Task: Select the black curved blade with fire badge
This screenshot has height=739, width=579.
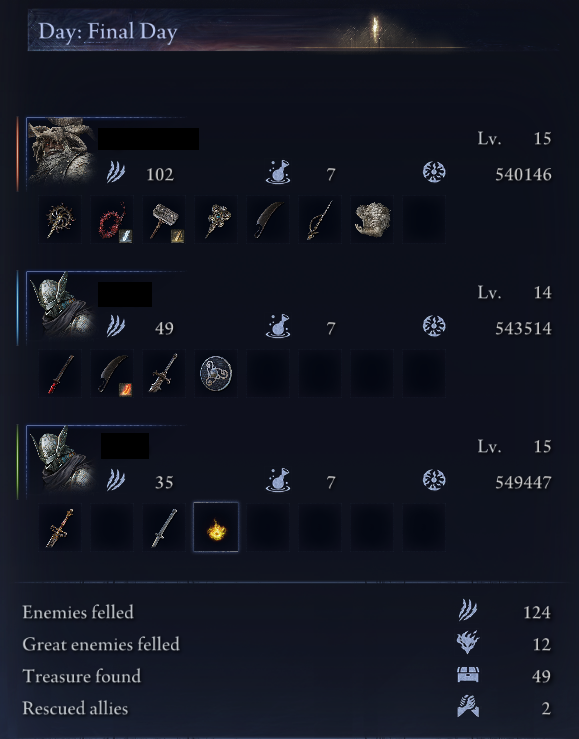Action: 112,373
